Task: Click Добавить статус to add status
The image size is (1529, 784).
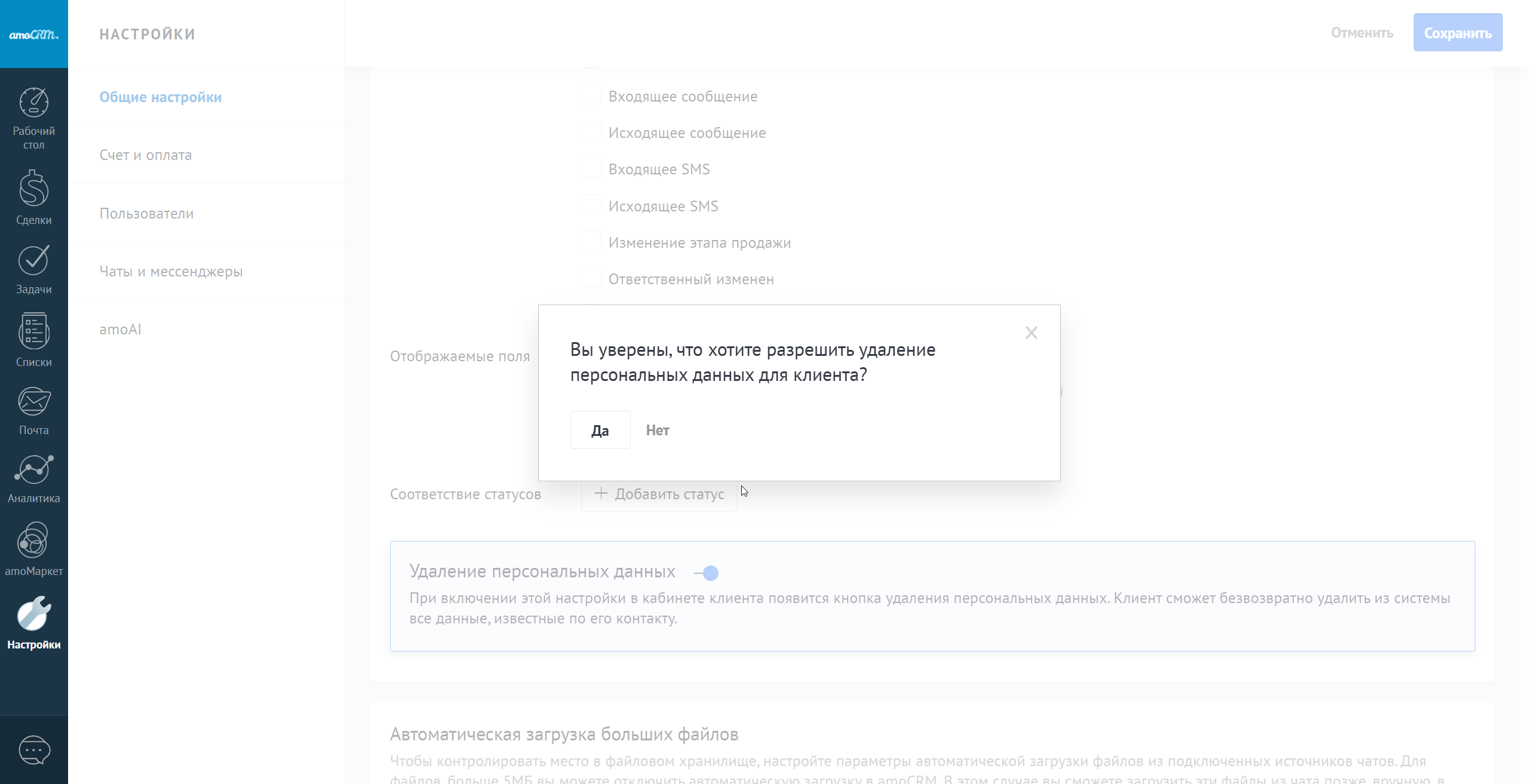Action: (659, 494)
